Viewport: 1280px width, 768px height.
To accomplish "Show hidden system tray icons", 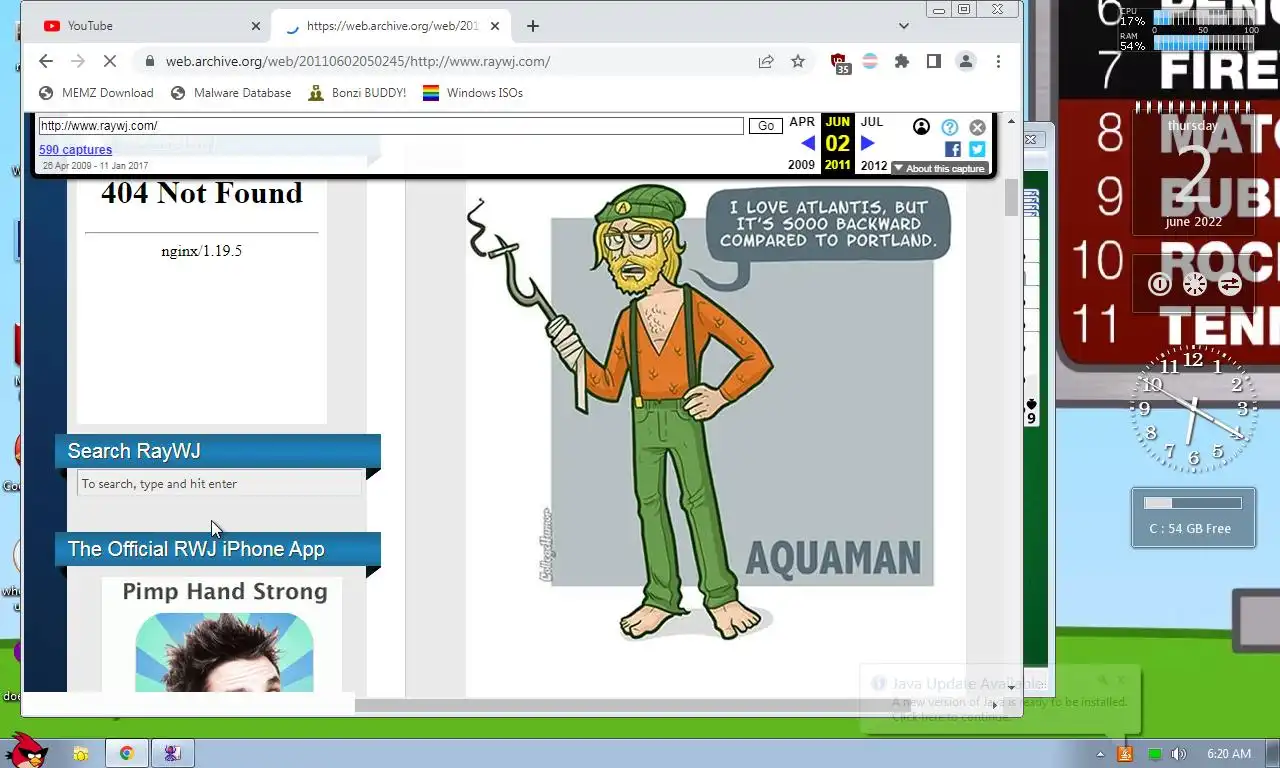I will (x=1101, y=754).
